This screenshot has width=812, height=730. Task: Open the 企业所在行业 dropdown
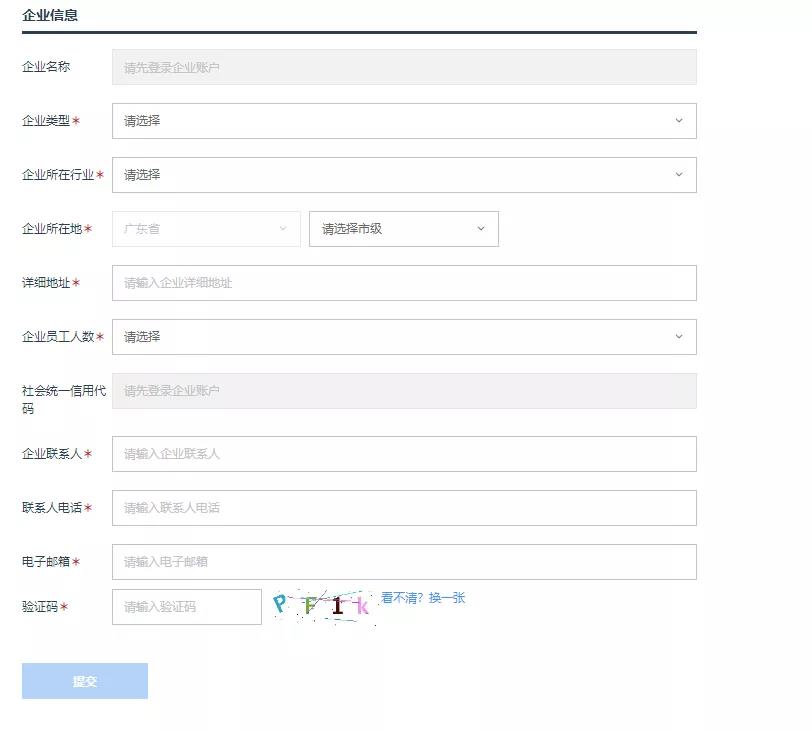pyautogui.click(x=404, y=174)
